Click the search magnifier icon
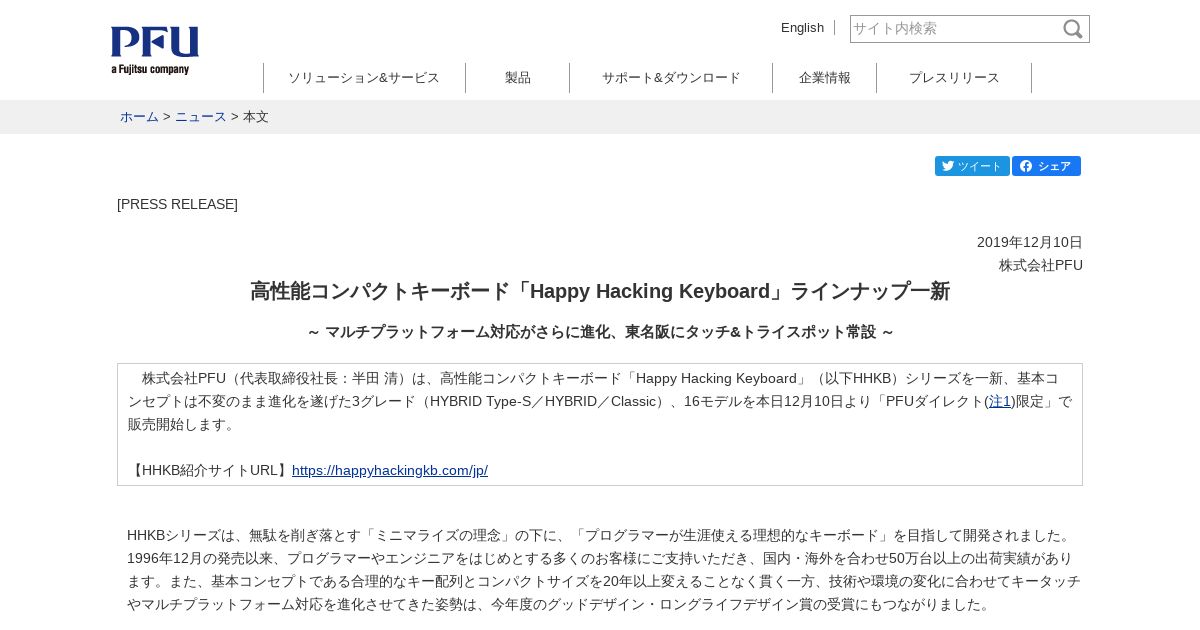This screenshot has width=1200, height=630. coord(1073,29)
